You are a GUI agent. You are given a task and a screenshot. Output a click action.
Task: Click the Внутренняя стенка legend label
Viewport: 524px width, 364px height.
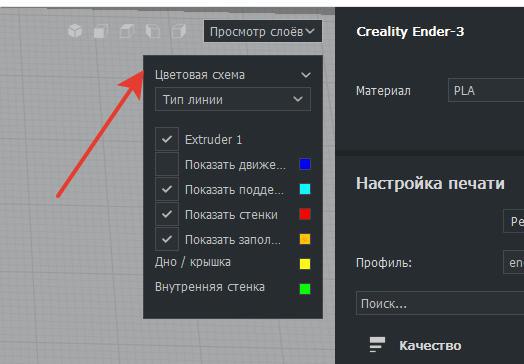[x=210, y=287]
